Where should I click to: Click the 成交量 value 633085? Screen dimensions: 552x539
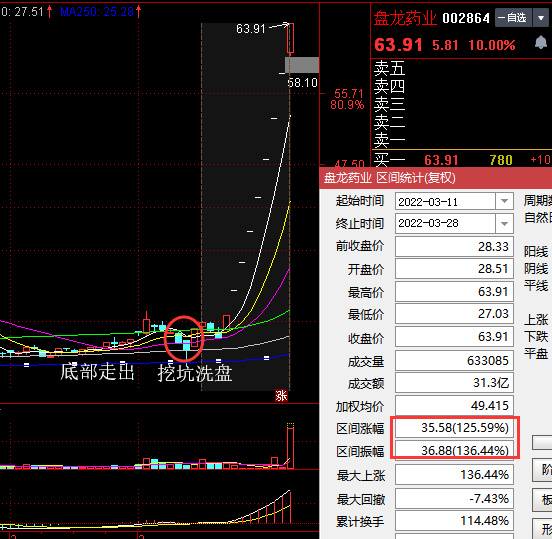point(454,360)
